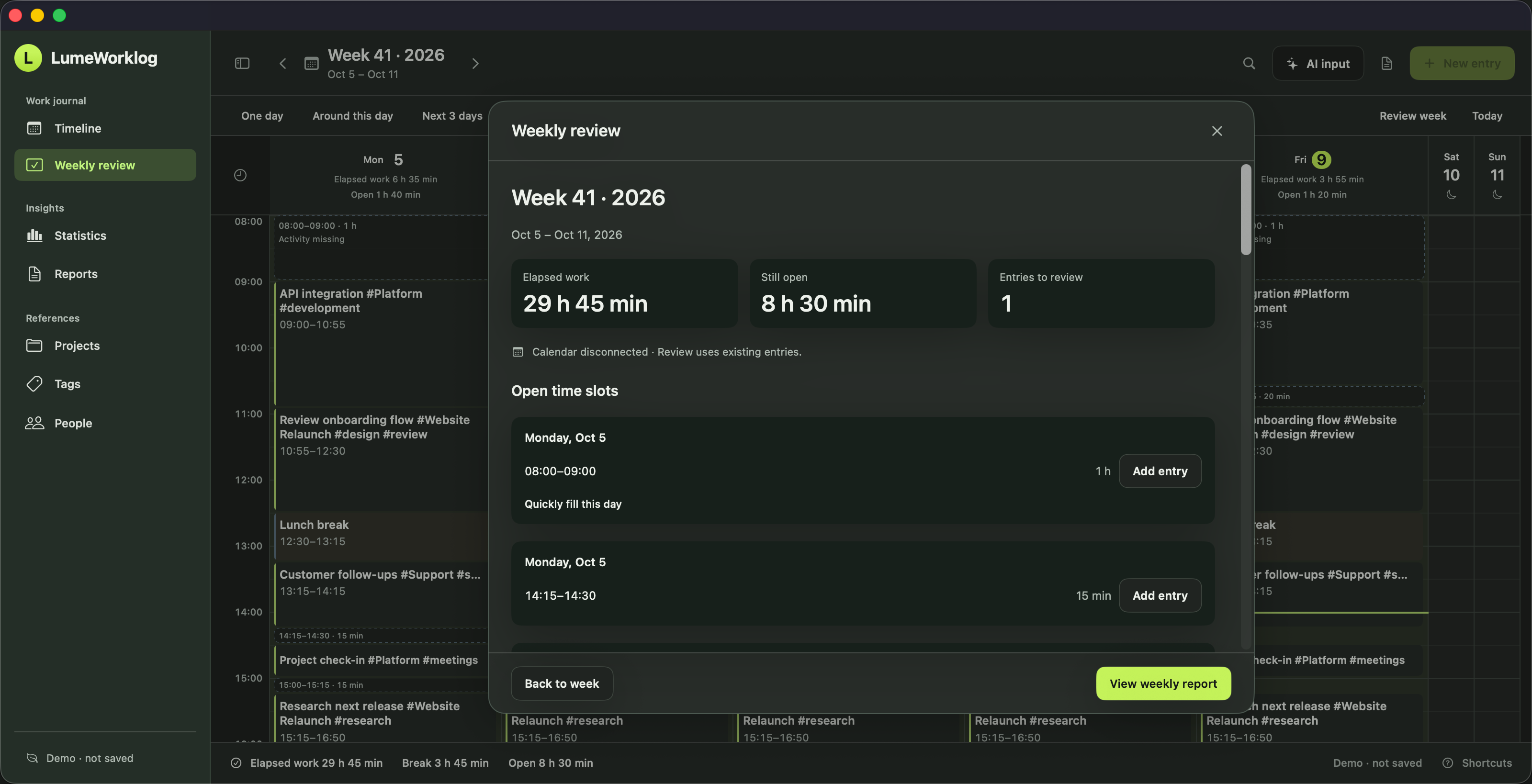1532x784 pixels.
Task: Close the Weekly review dialog
Action: (1217, 131)
